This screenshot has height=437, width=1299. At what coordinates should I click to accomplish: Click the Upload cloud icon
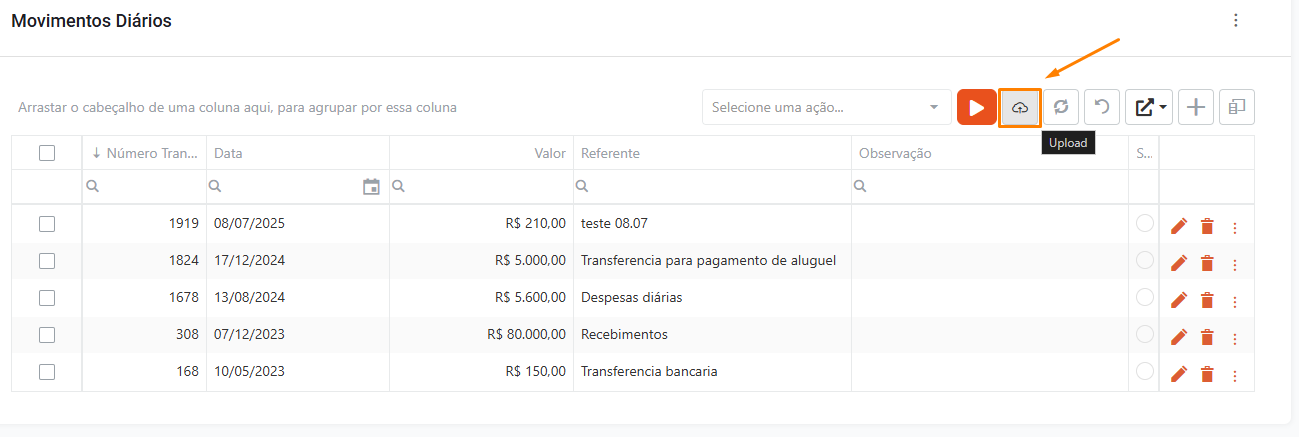click(x=1019, y=107)
